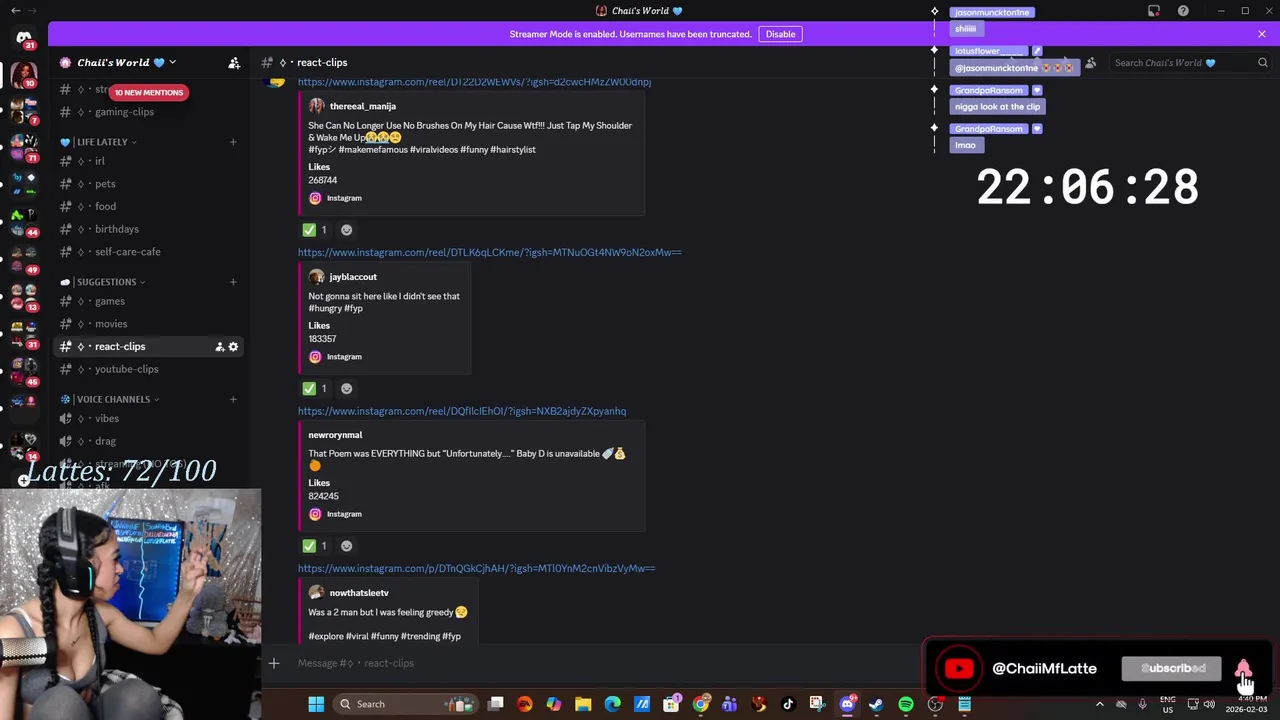
Task: Open jayblaccout author name in embed
Action: [353, 277]
